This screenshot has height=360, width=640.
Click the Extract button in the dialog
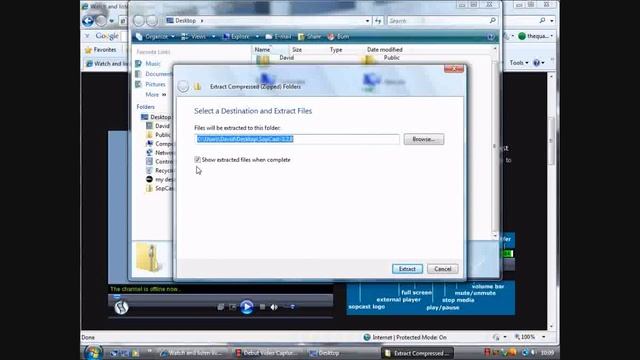coord(407,269)
